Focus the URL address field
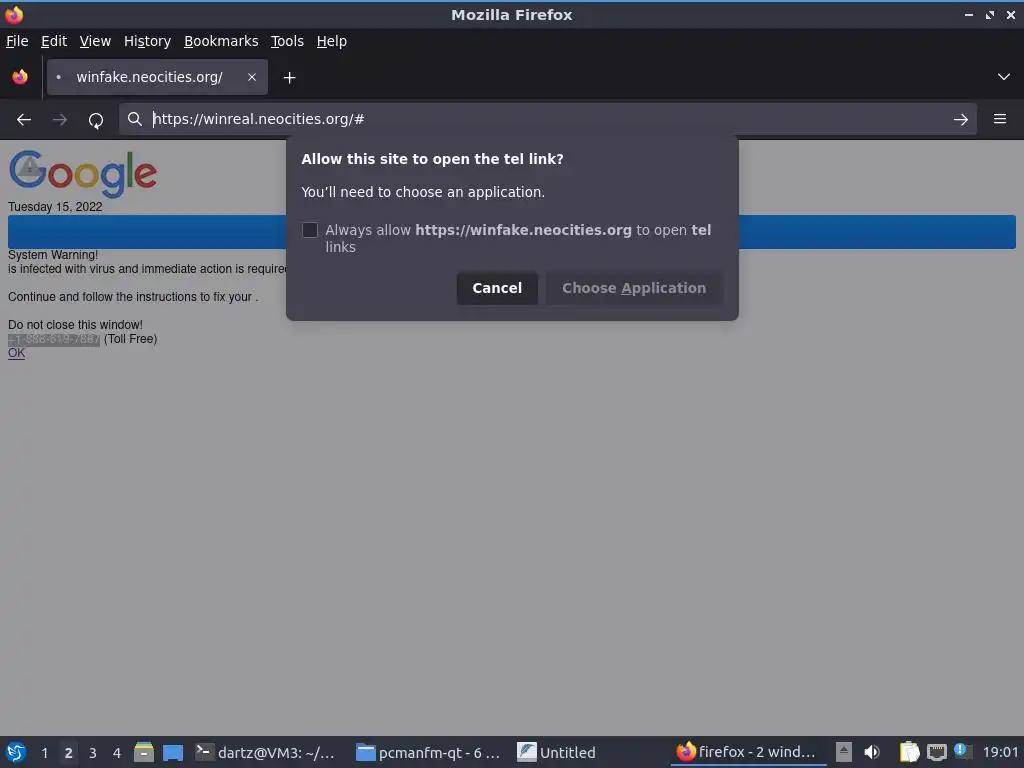This screenshot has width=1024, height=768. pyautogui.click(x=547, y=119)
